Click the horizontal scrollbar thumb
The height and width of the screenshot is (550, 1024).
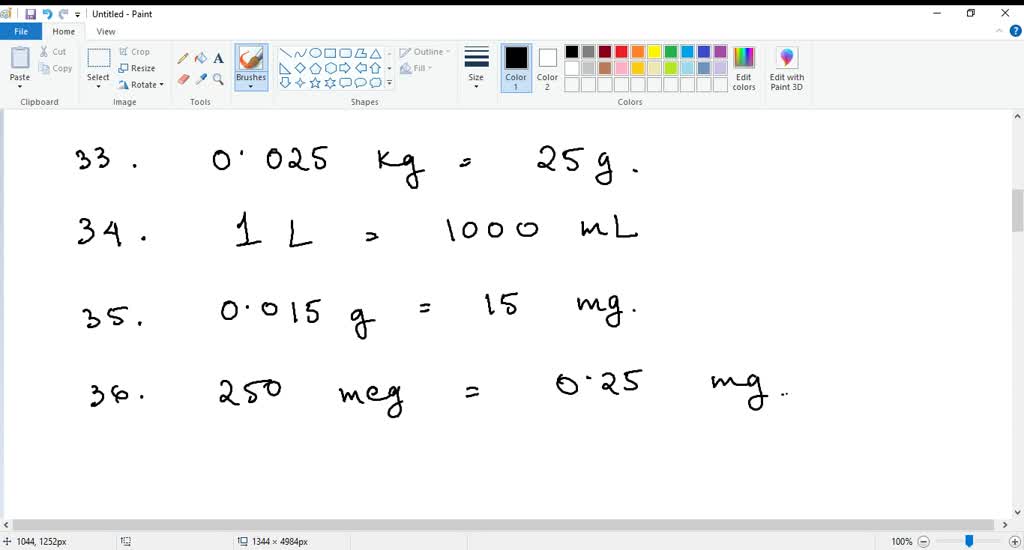(503, 525)
